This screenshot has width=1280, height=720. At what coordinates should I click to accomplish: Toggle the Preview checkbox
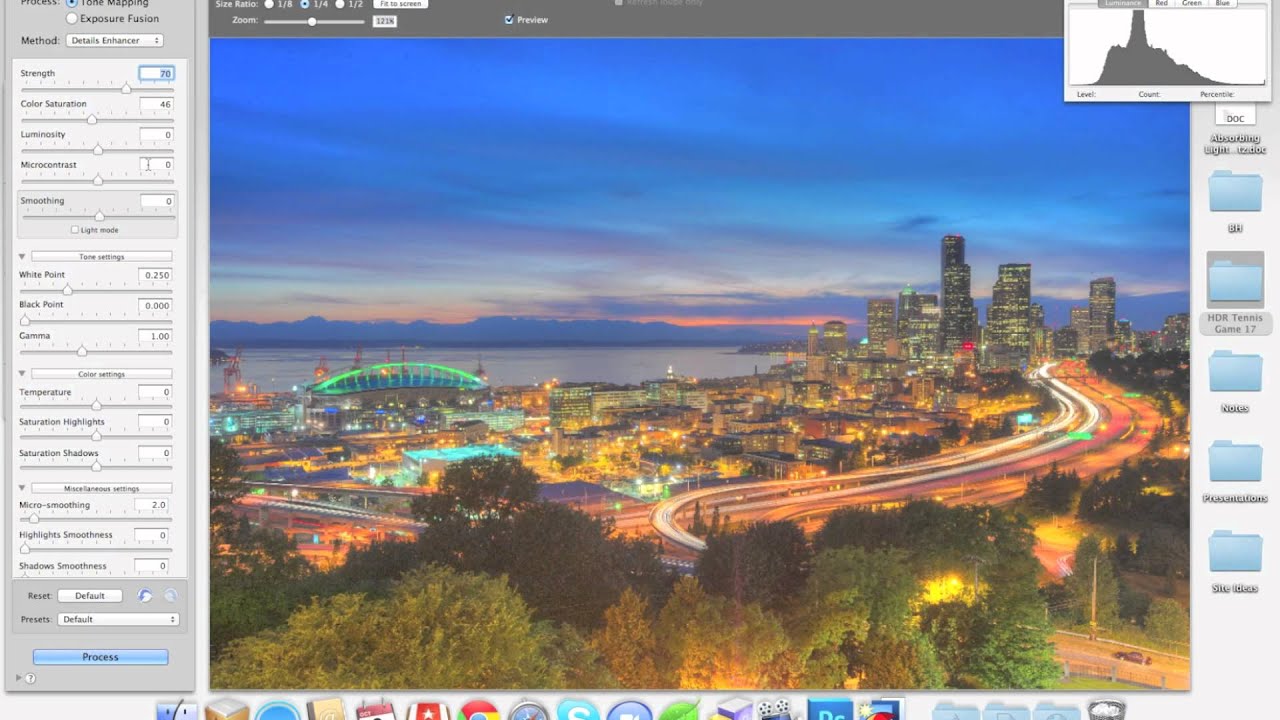[510, 20]
